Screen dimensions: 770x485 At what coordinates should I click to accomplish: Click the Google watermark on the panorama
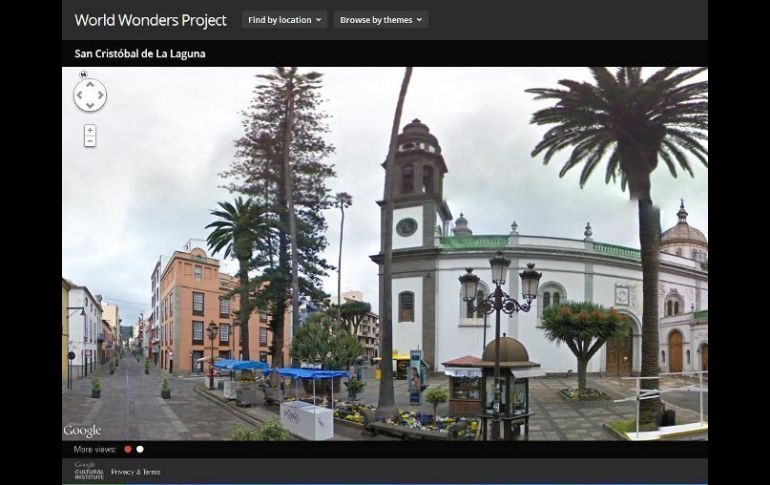(82, 431)
